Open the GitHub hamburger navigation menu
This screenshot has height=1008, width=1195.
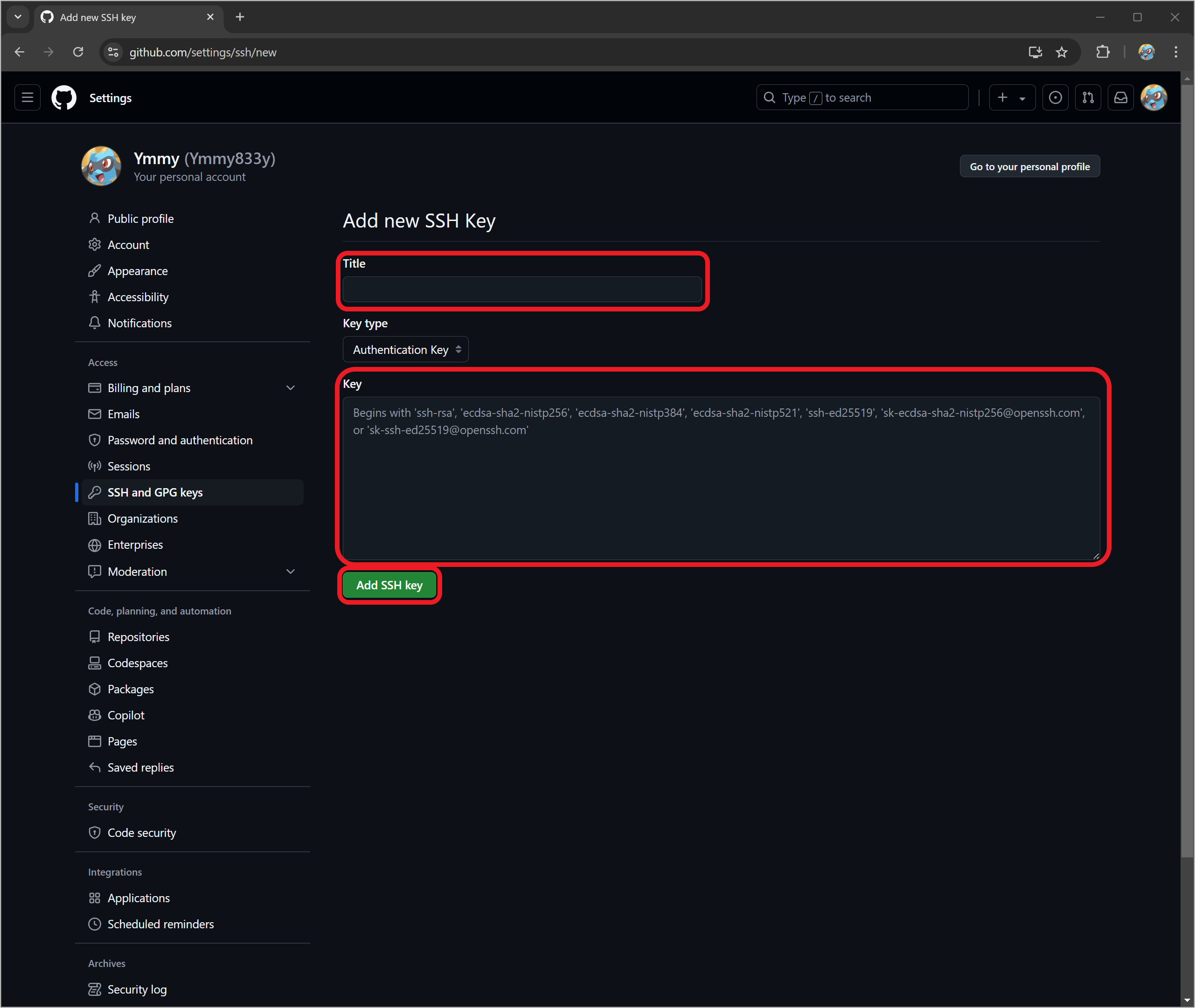coord(27,98)
